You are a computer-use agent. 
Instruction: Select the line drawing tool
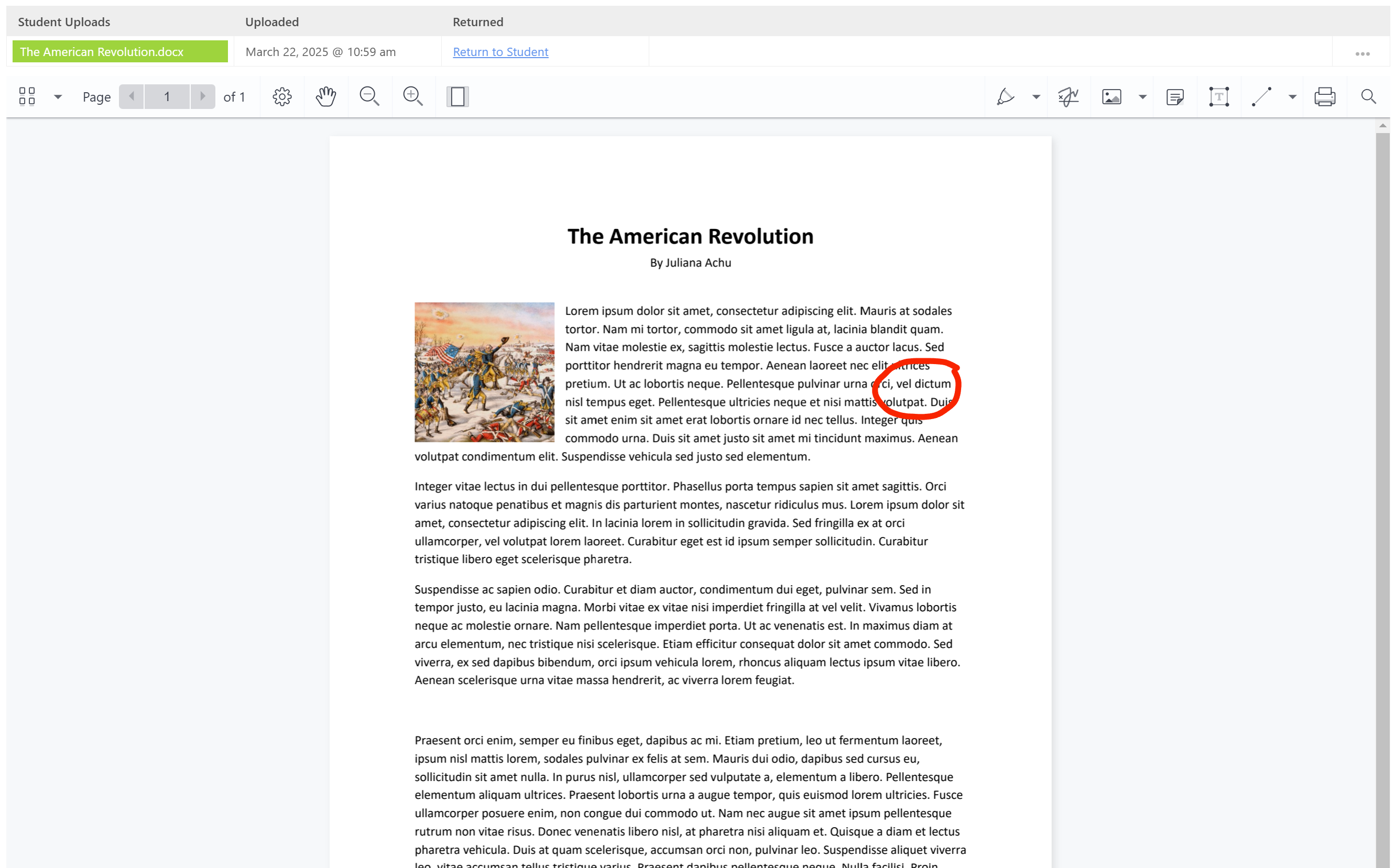(1262, 96)
